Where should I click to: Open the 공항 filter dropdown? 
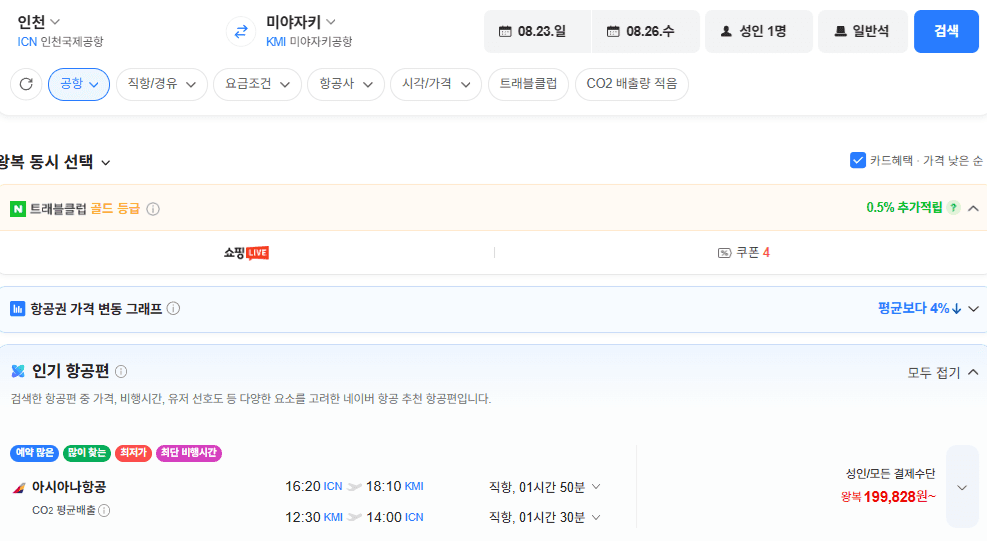pos(79,84)
